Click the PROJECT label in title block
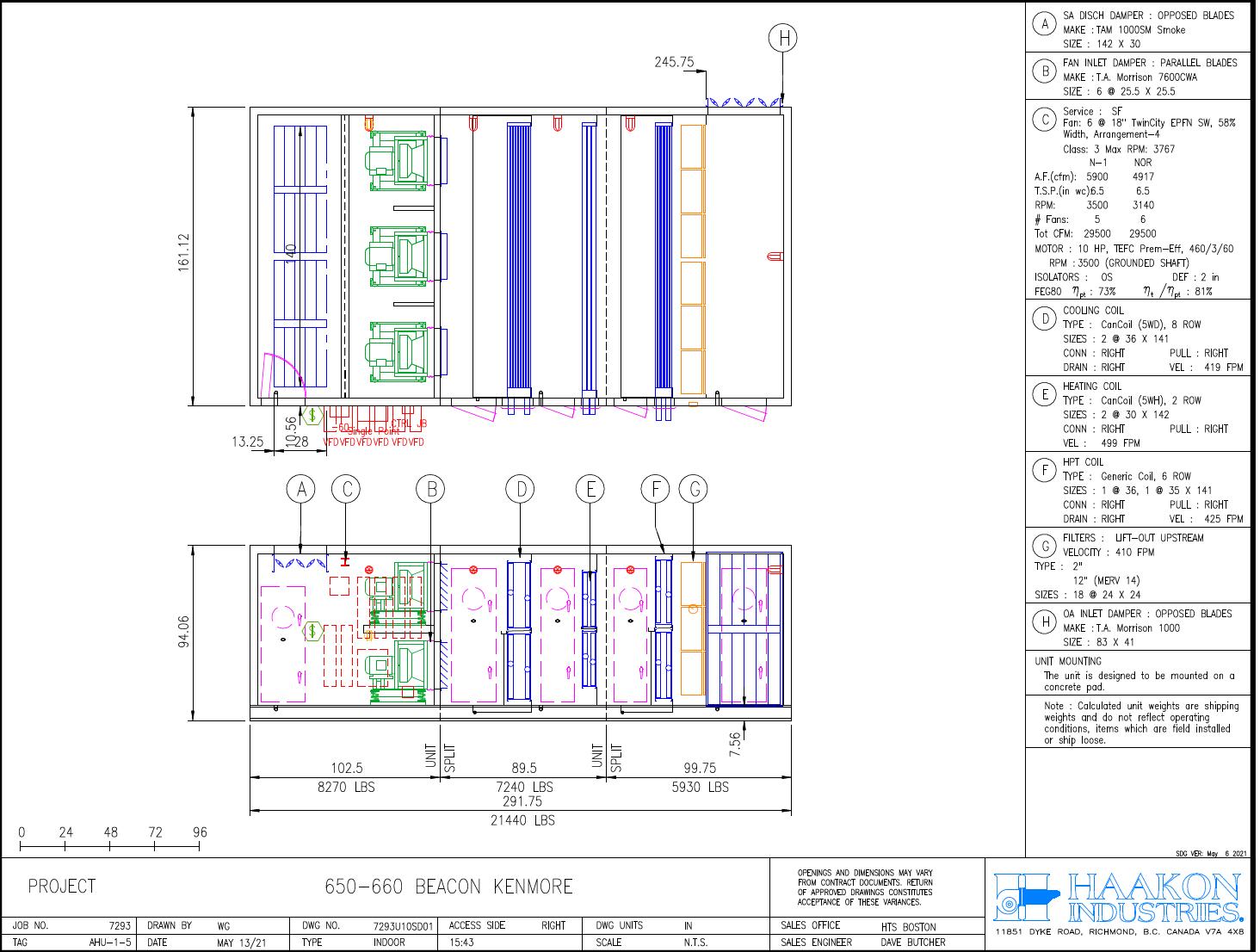 62,887
